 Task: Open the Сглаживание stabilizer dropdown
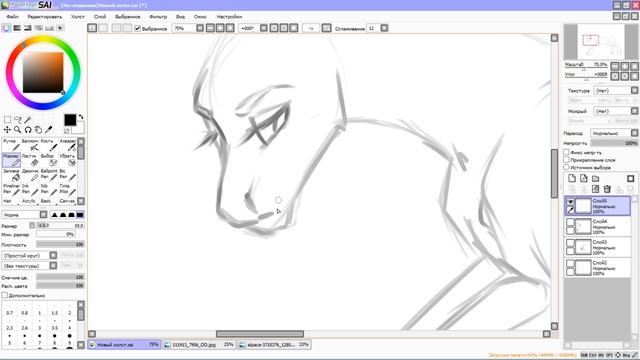click(384, 28)
